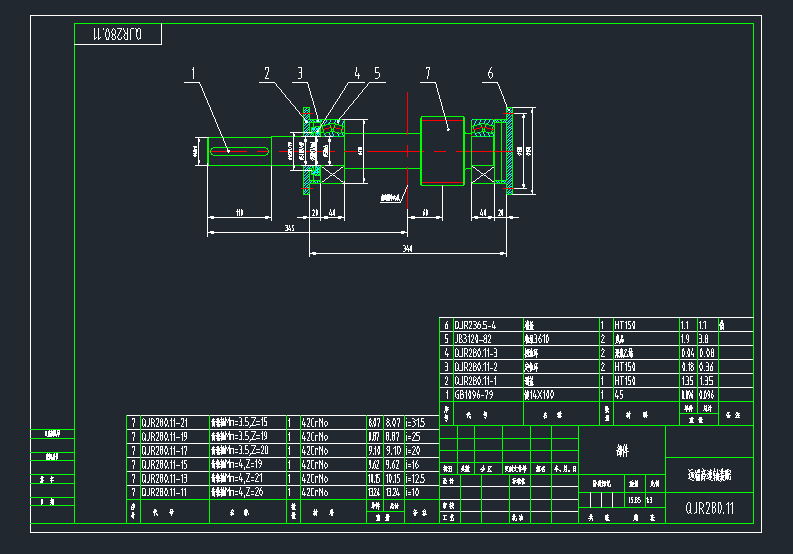793x554 pixels.
Task: Click the large QJR280.11 drawing number in title block
Action: tap(710, 508)
